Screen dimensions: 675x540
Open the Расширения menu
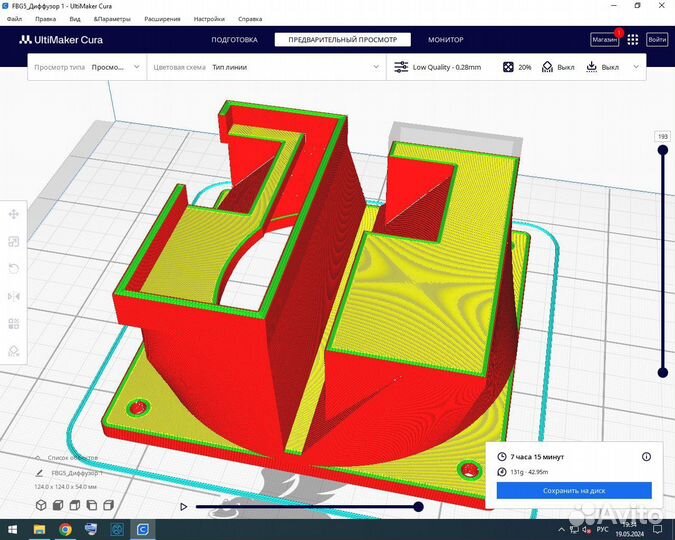pyautogui.click(x=161, y=19)
